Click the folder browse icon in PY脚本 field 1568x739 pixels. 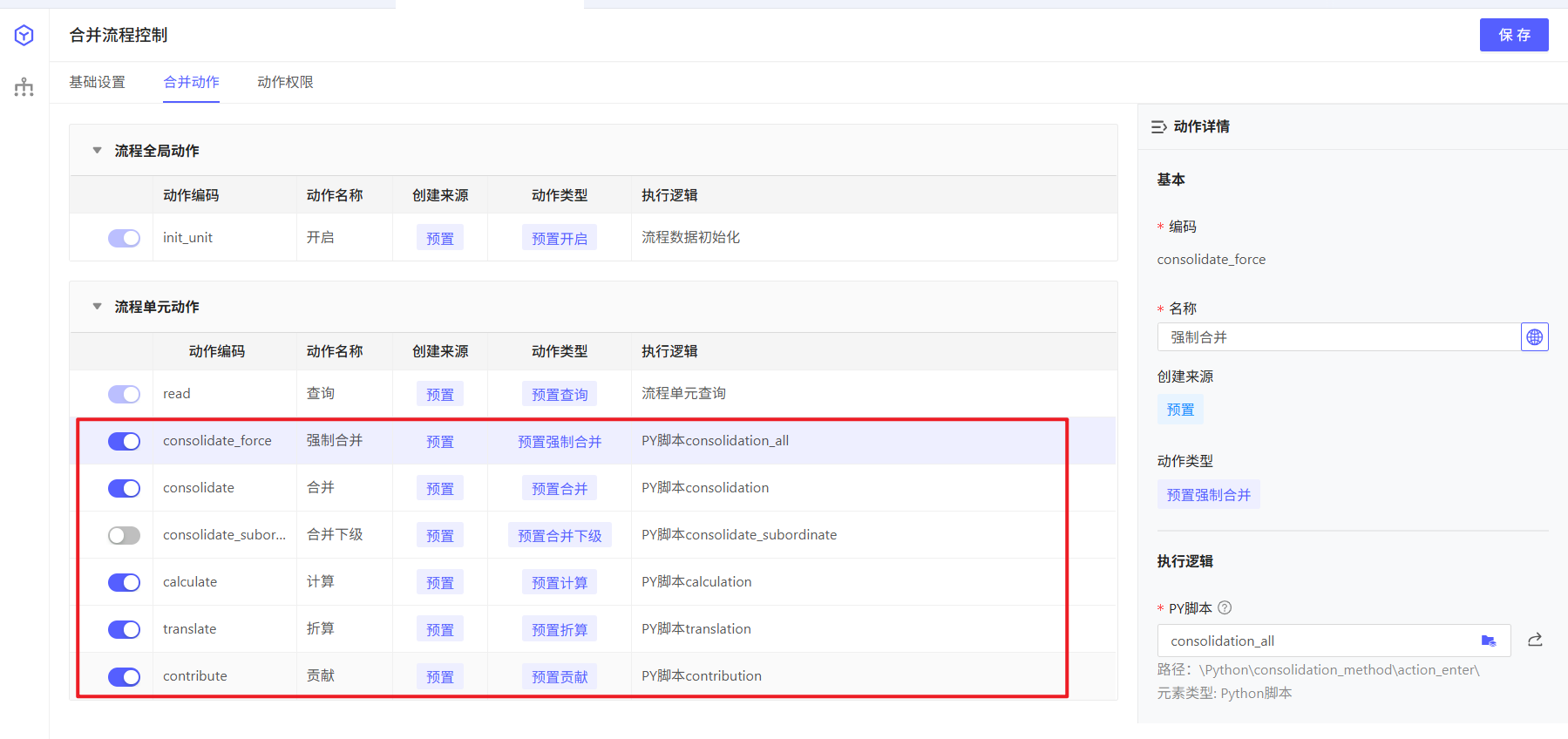pyautogui.click(x=1489, y=641)
